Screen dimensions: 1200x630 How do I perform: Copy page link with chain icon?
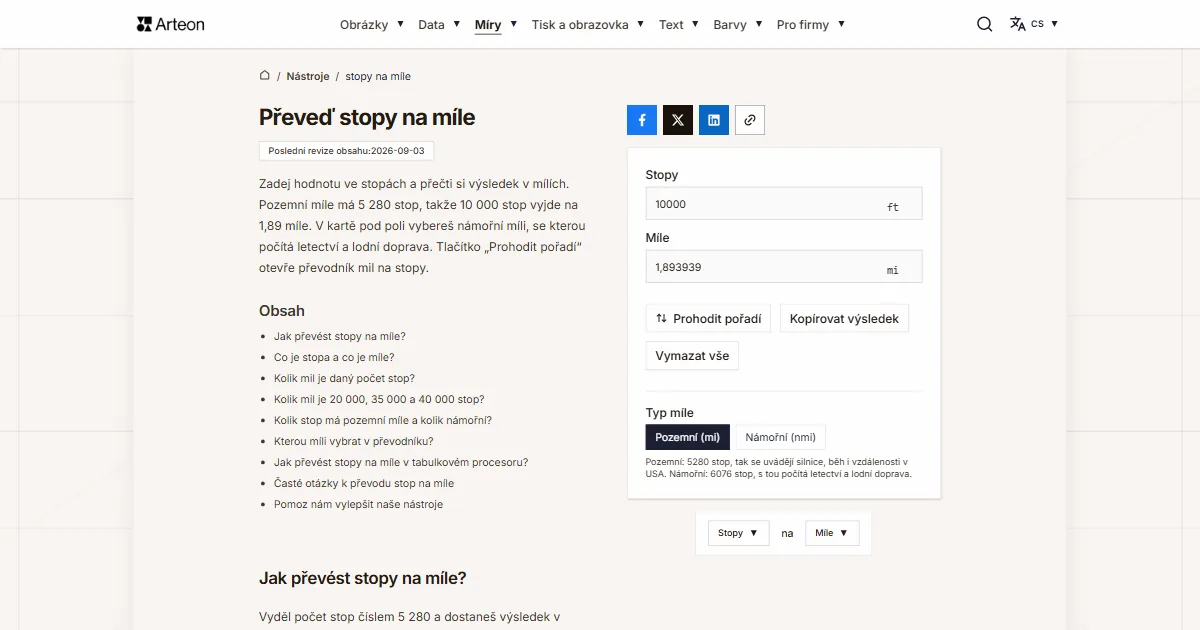coord(750,120)
